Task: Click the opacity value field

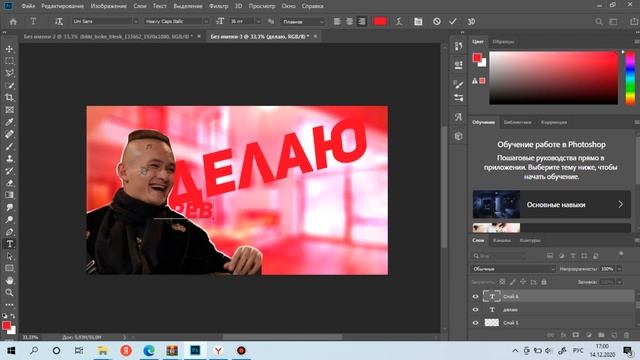Action: (607, 269)
